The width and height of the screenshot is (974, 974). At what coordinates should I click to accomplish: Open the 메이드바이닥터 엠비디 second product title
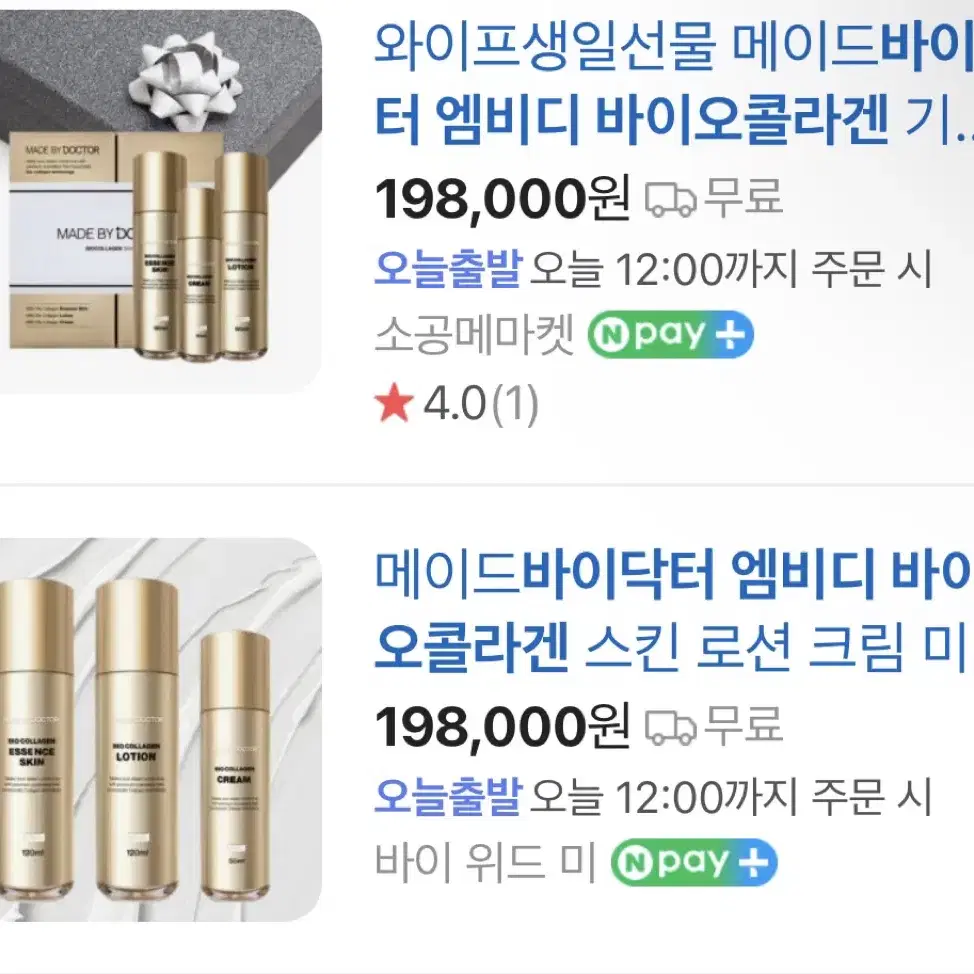pos(674,610)
